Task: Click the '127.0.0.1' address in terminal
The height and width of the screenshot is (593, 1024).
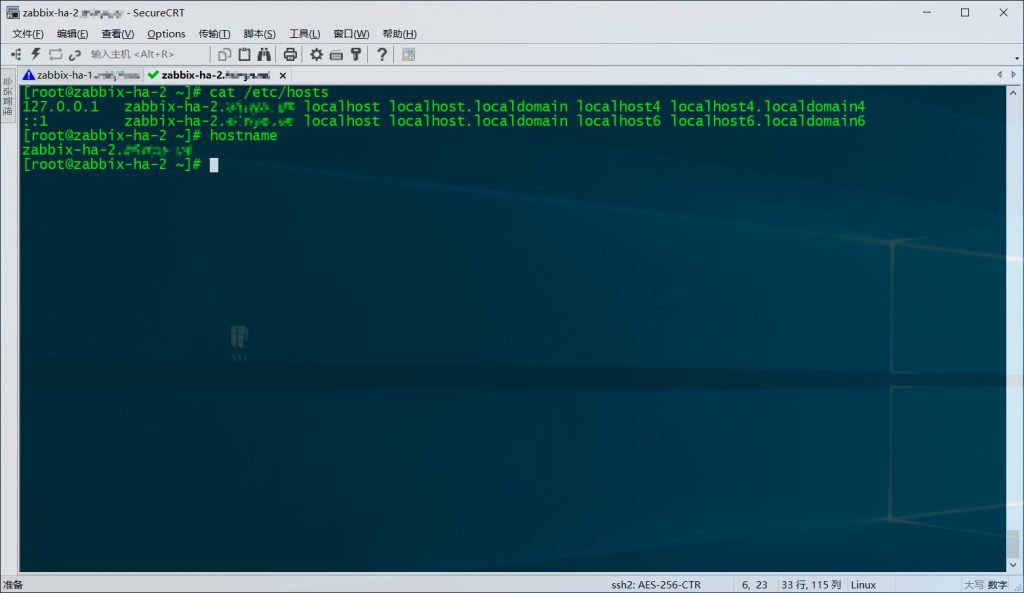Action: 61,106
